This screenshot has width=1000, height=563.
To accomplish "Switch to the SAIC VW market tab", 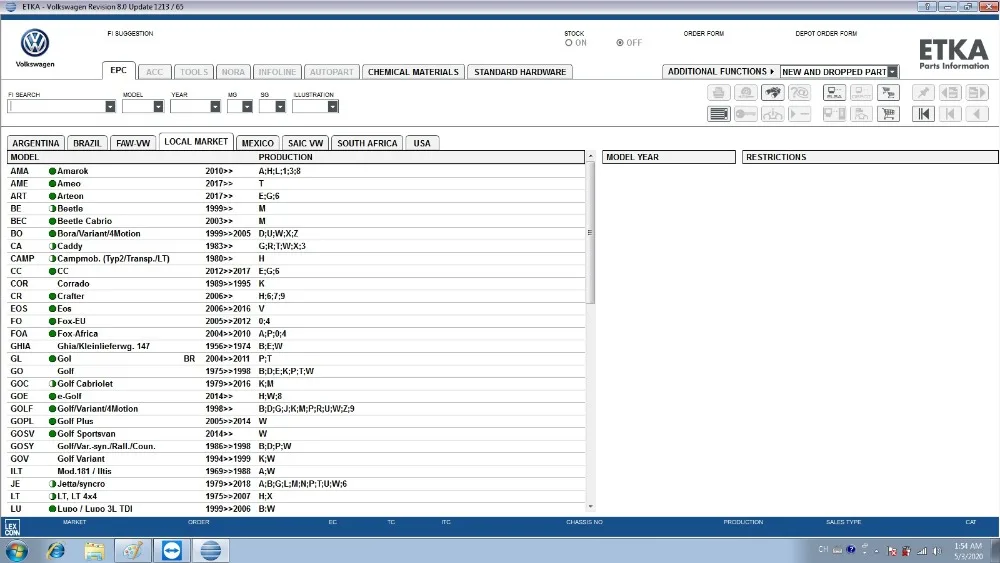I will click(305, 143).
